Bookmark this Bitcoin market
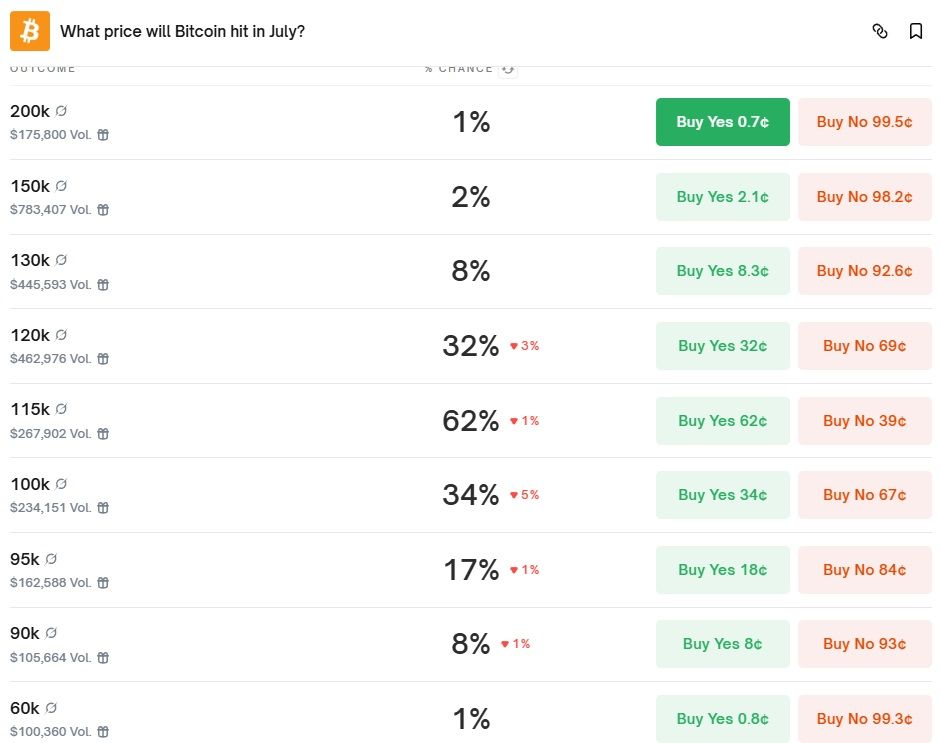 coord(916,31)
